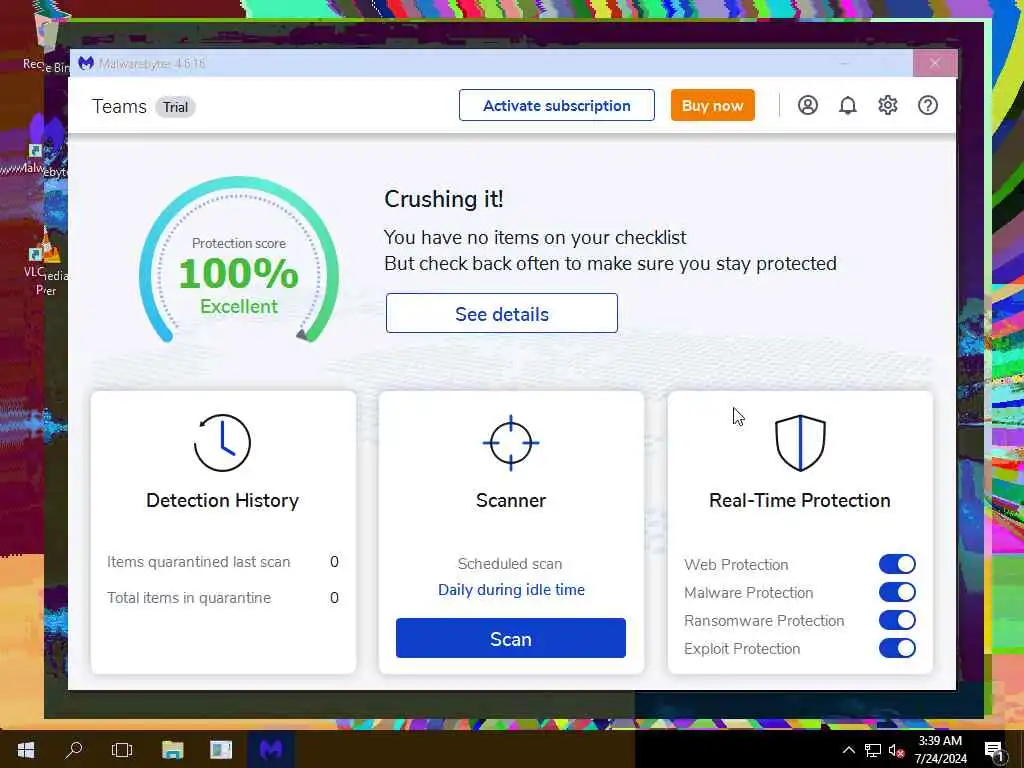The height and width of the screenshot is (768, 1024).
Task: Open the taskbar clock showing 3:39 AM
Action: tap(940, 750)
